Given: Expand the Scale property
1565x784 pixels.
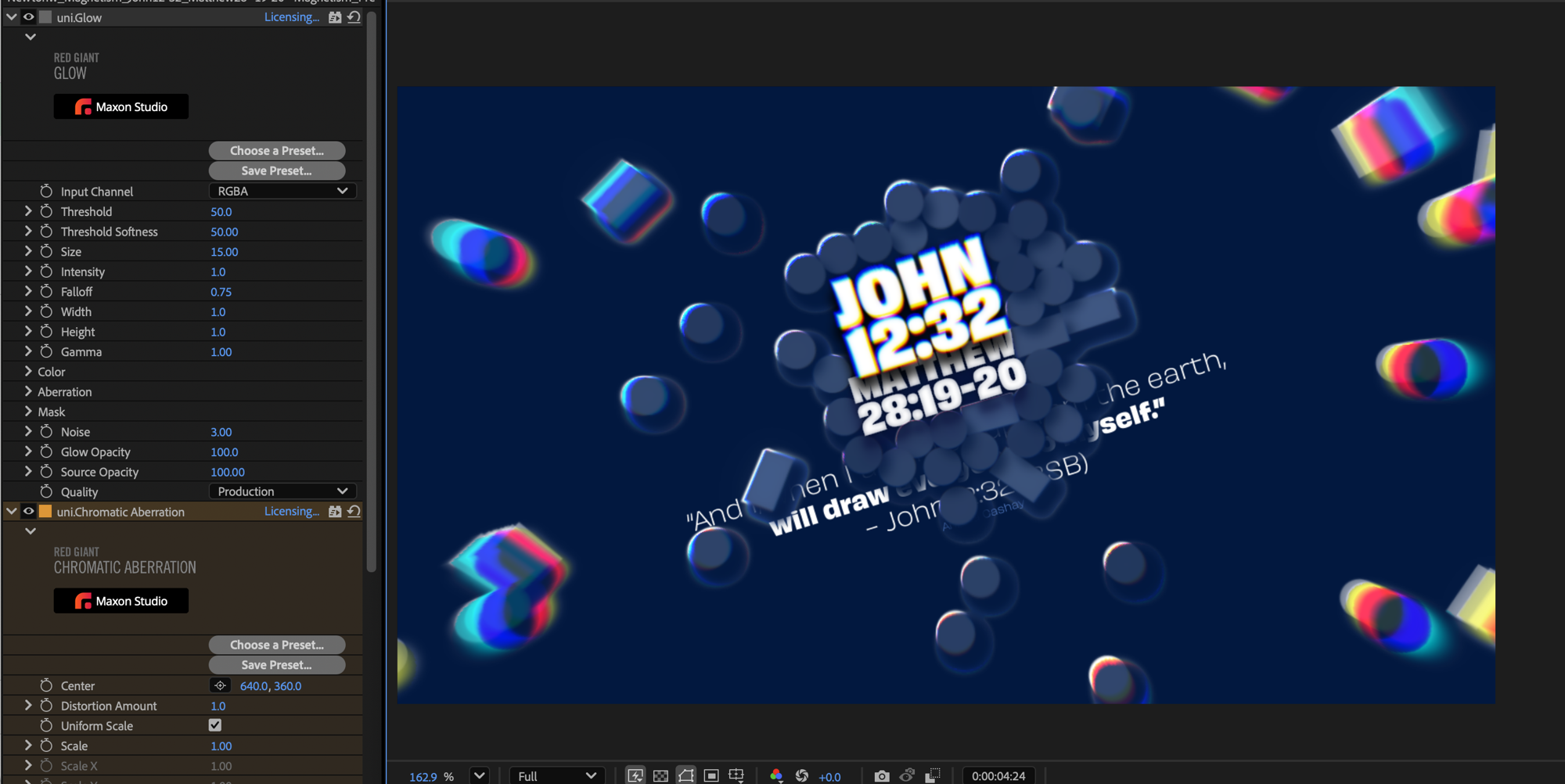Looking at the screenshot, I should point(28,745).
